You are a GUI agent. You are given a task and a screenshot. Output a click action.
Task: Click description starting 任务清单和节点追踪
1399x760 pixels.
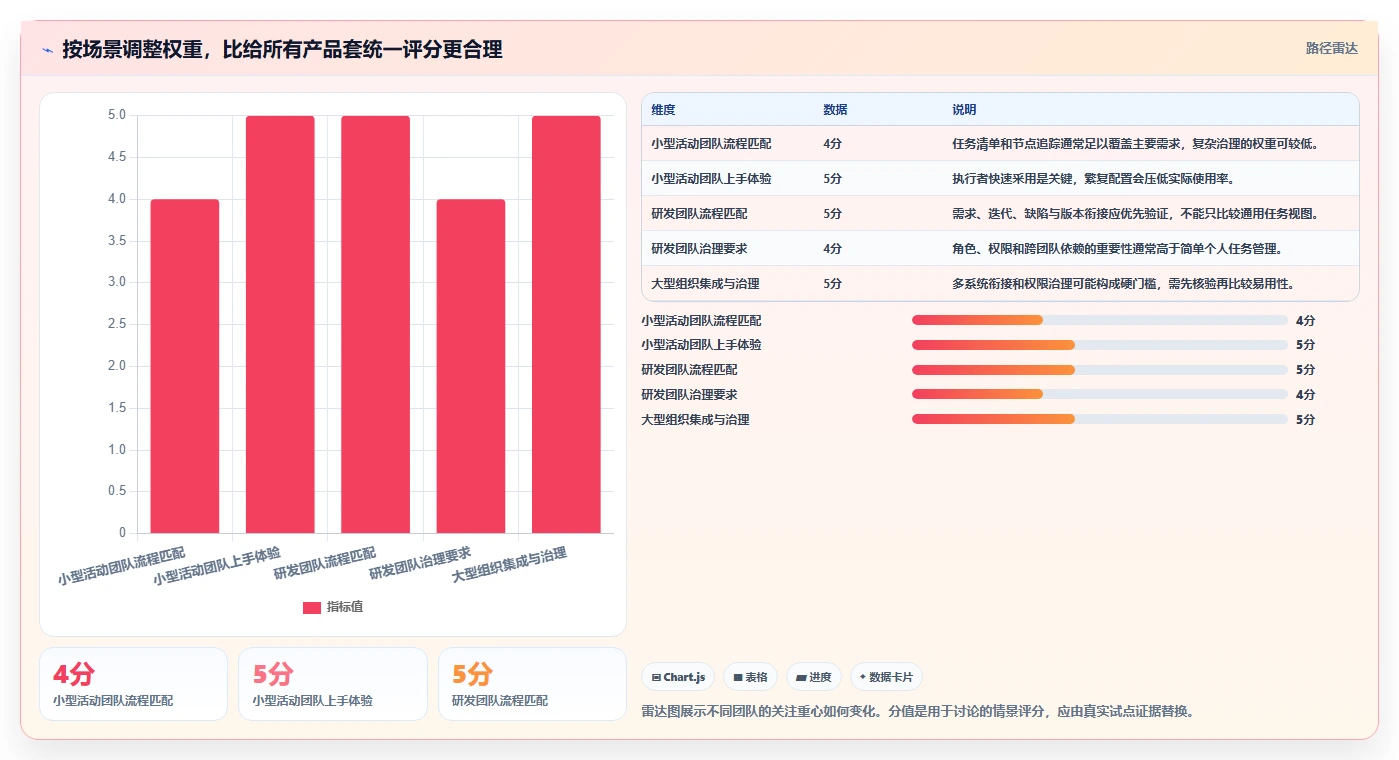tap(1136, 144)
